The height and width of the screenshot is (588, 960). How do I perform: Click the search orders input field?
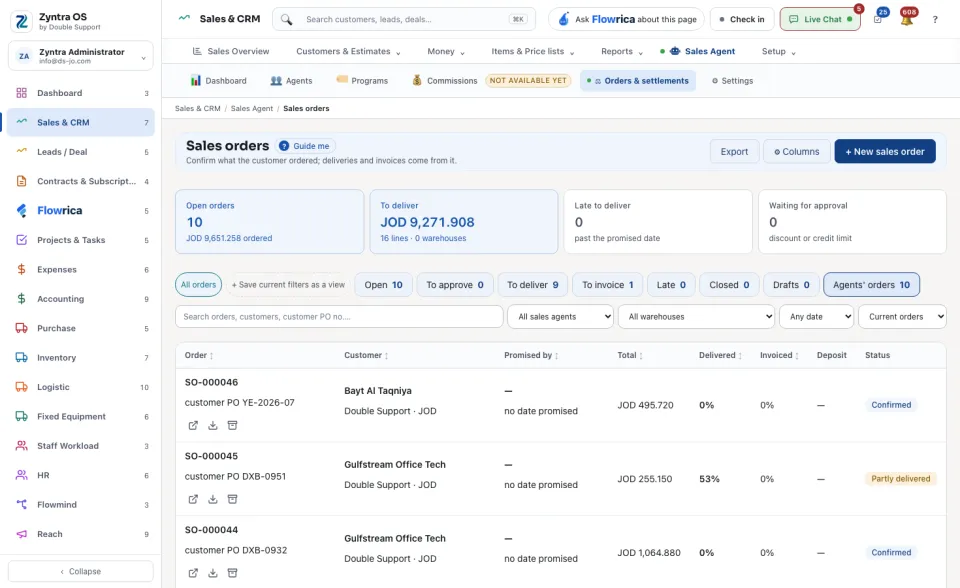click(x=339, y=317)
